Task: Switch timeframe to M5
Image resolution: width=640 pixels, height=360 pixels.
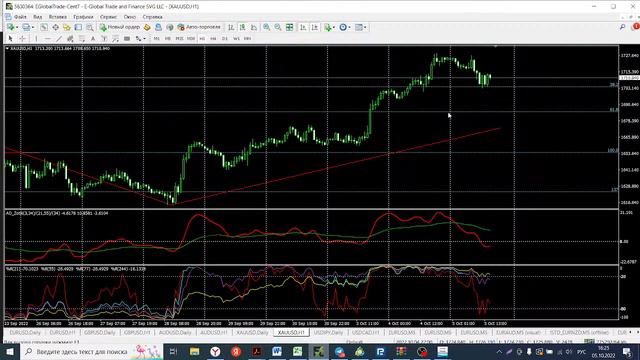Action: coord(168,38)
